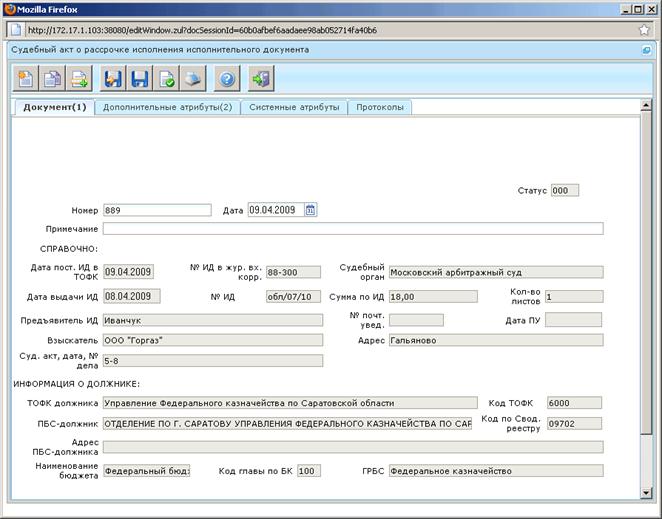Click the Дата field showing 09.04.2009
662x519 pixels.
276,210
